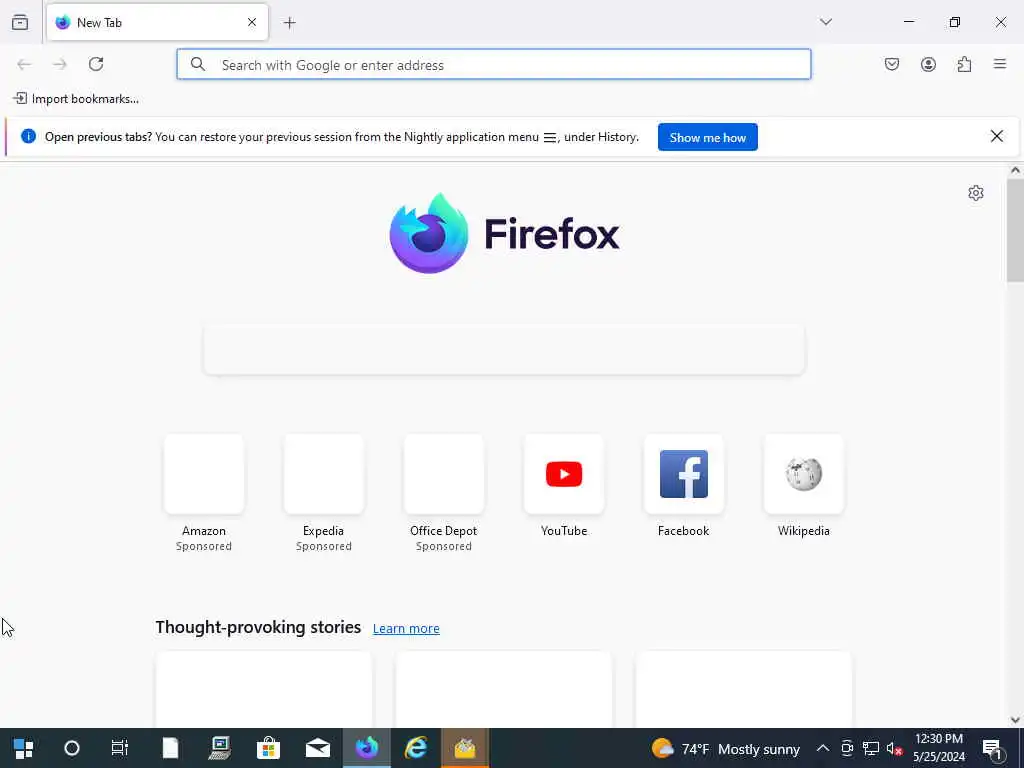
Task: Click the Learn more link
Action: pyautogui.click(x=406, y=628)
